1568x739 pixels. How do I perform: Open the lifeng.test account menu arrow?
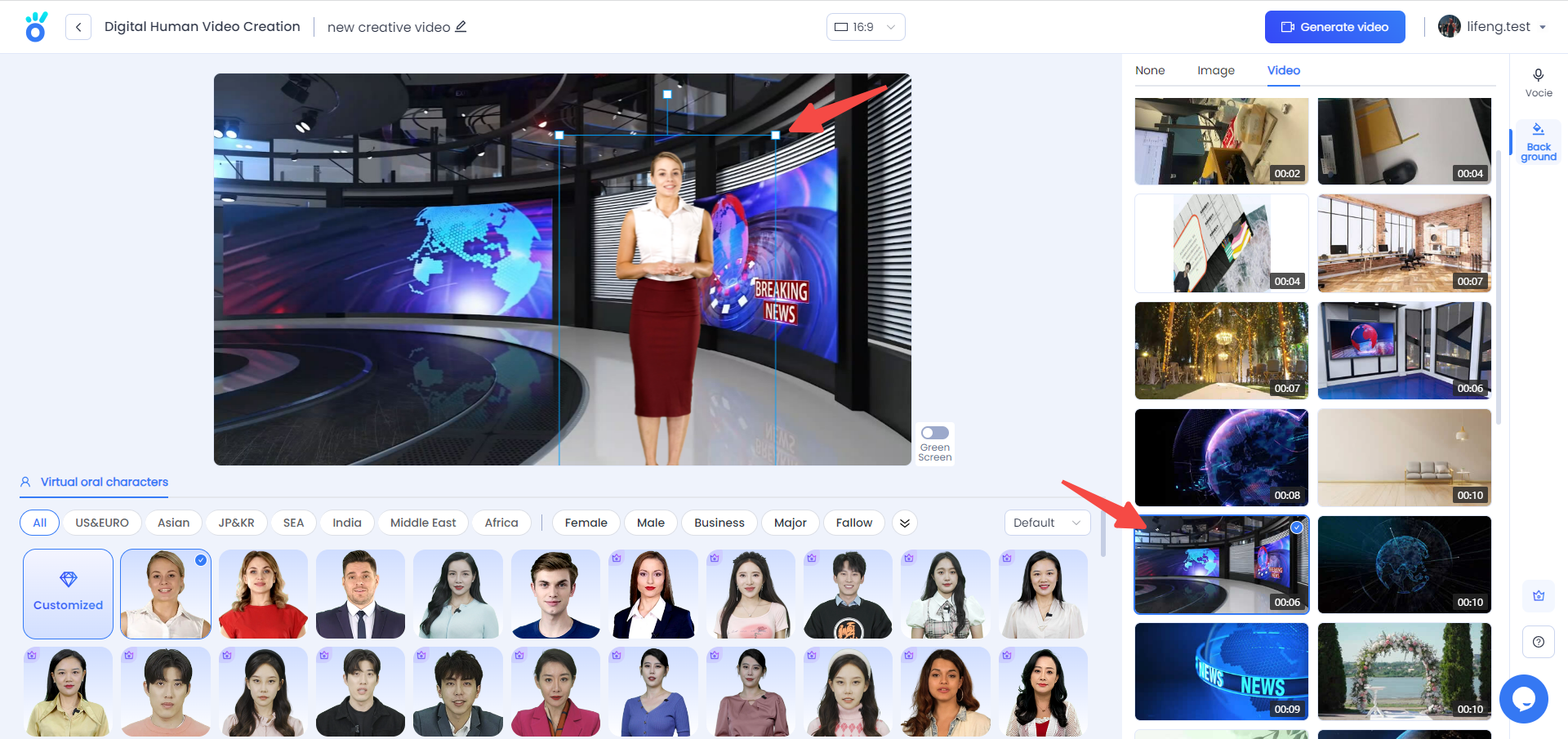[x=1543, y=27]
